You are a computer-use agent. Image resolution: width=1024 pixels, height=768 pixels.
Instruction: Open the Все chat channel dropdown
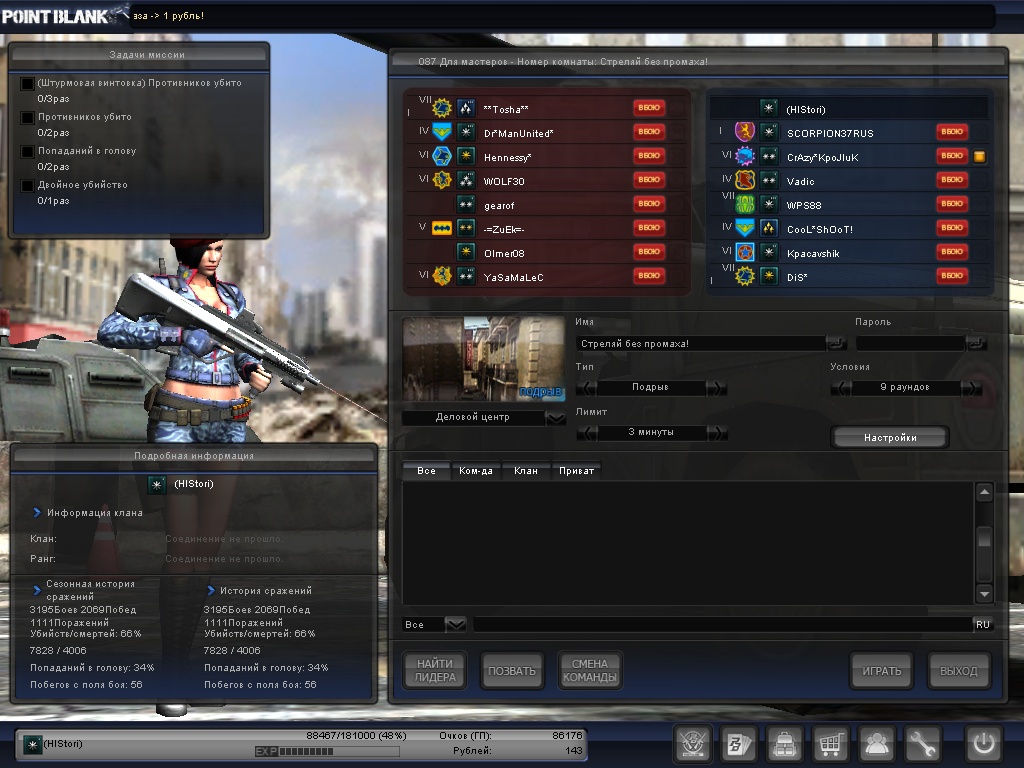(456, 624)
